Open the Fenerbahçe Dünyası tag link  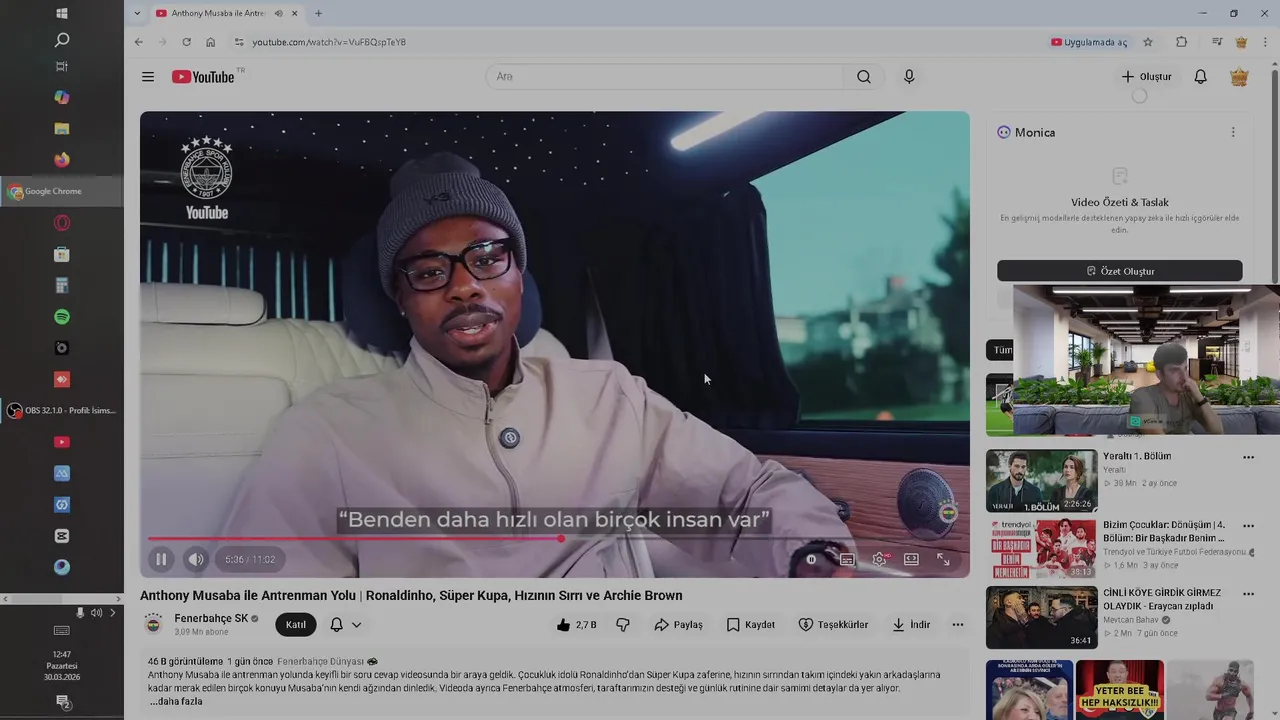[321, 662]
